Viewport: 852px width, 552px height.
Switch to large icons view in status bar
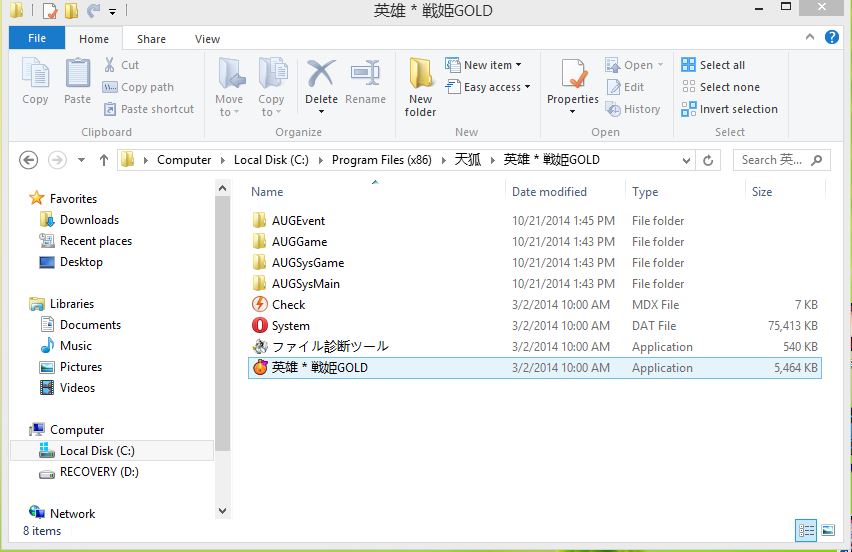coord(828,530)
